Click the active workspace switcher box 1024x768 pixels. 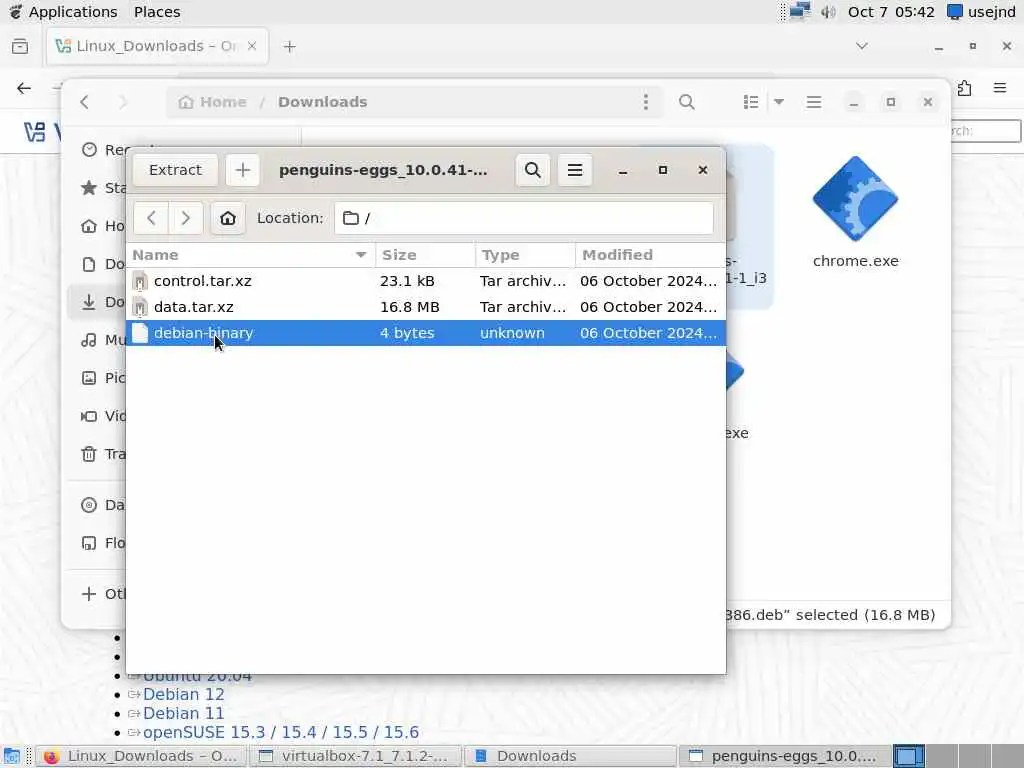(x=908, y=756)
